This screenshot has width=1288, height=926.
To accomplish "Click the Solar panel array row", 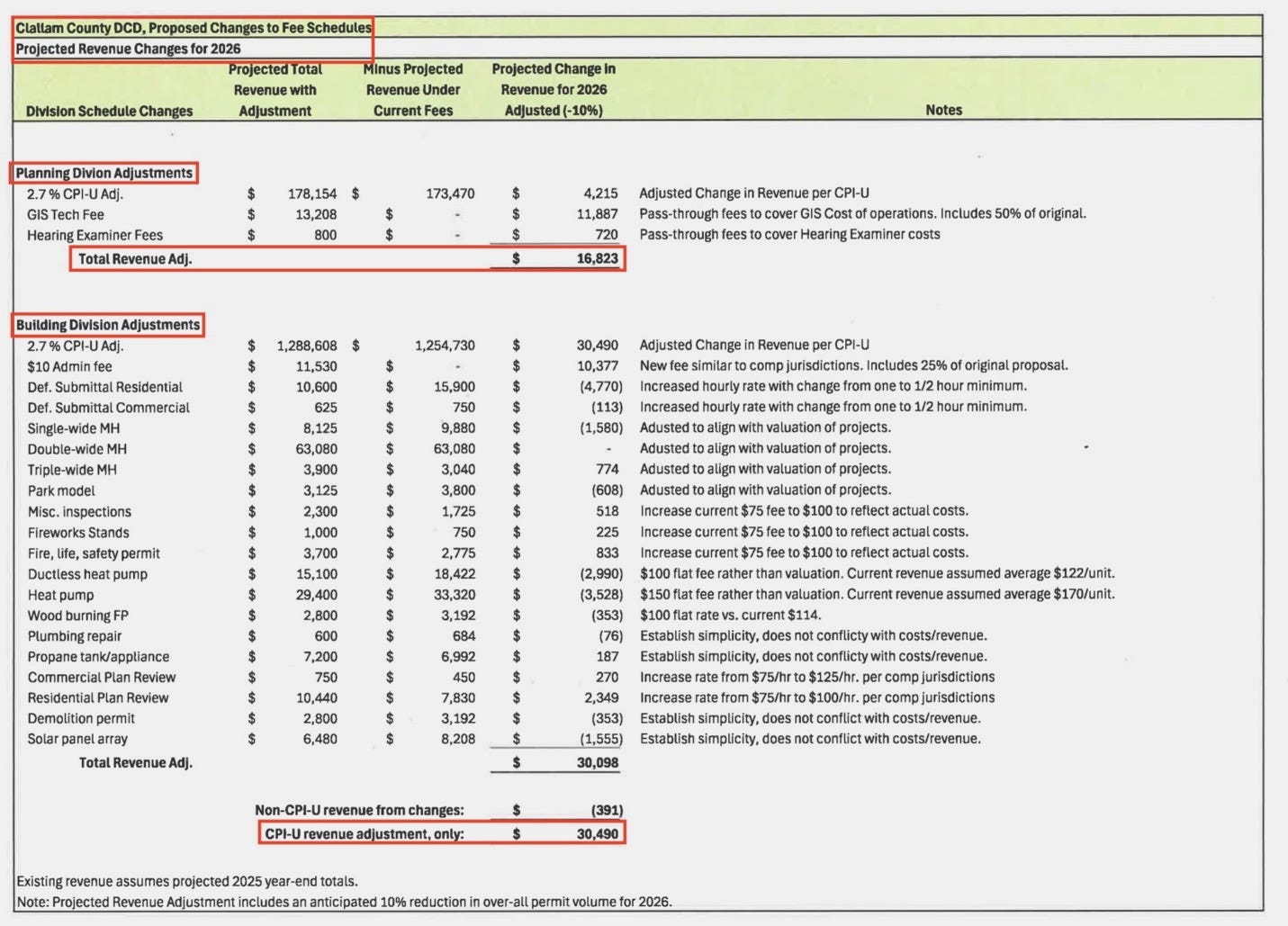I will (77, 739).
